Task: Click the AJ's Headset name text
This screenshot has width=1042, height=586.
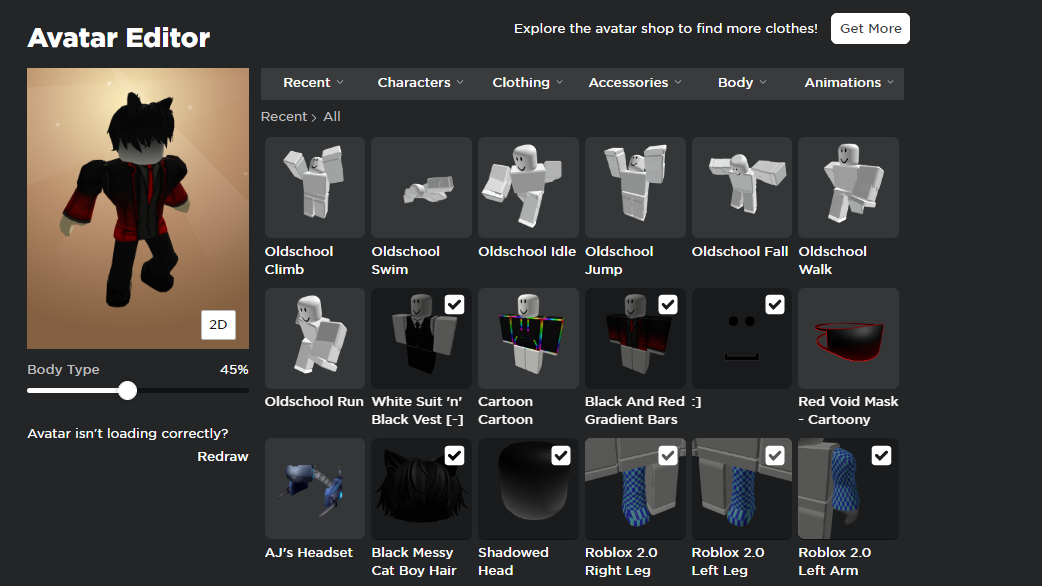Action: [x=309, y=553]
